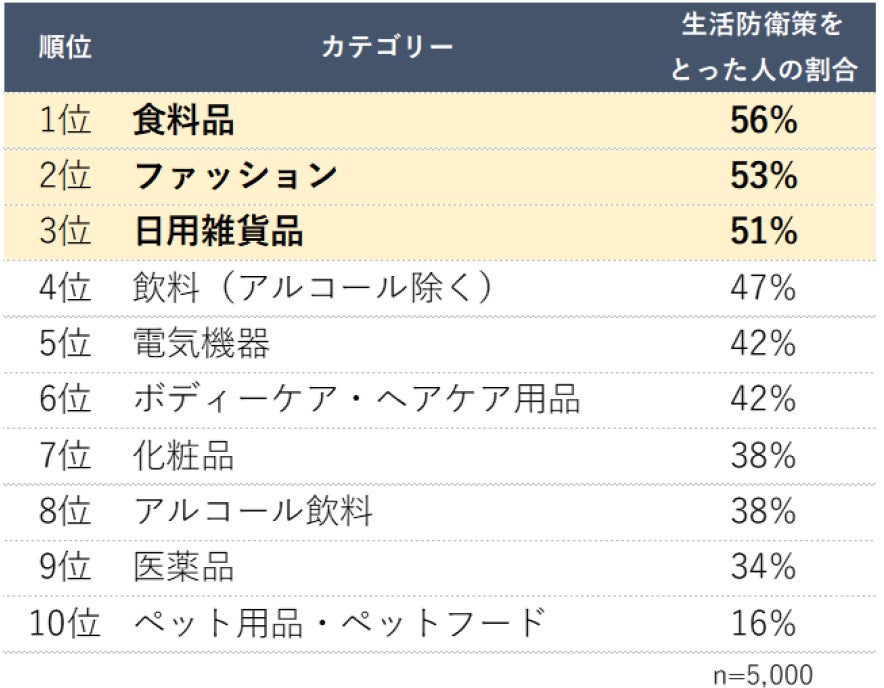Click the 日用雑貨品 category cell
This screenshot has width=884, height=688.
point(218,233)
